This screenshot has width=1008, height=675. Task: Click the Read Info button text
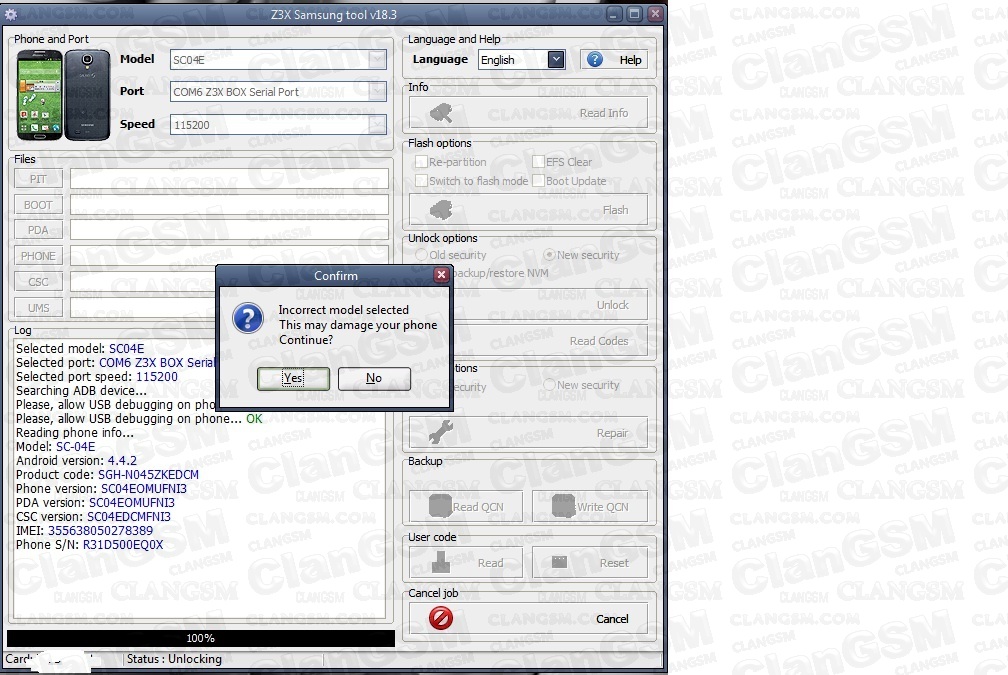tap(604, 113)
